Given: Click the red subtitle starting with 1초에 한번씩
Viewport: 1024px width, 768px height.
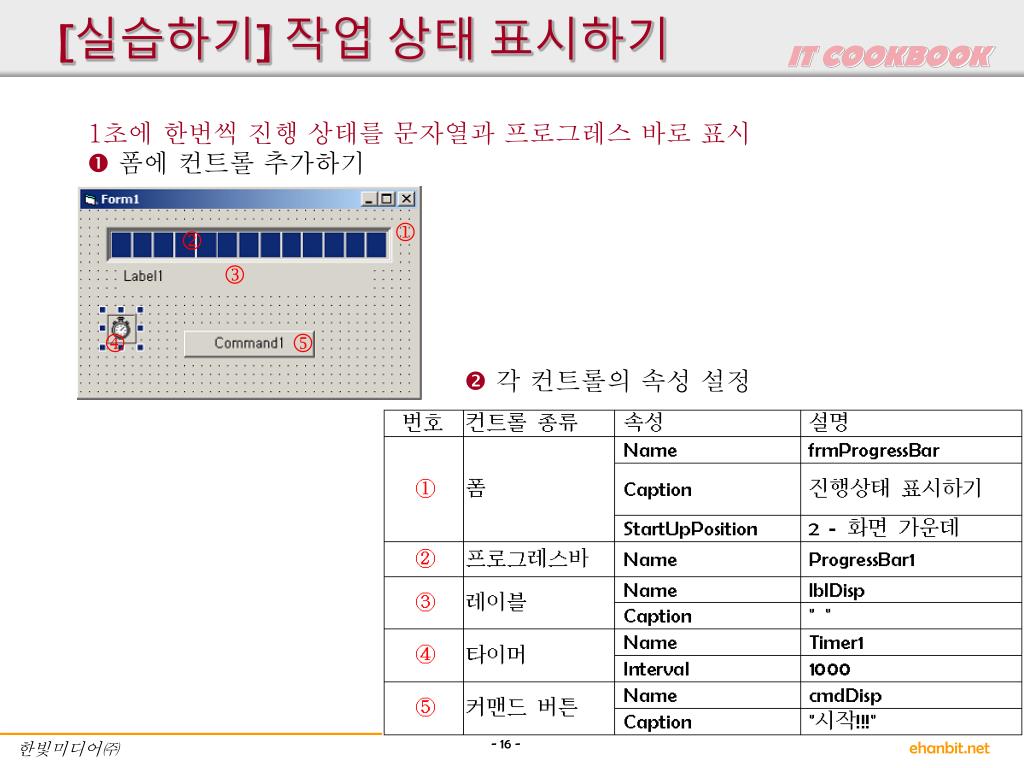Looking at the screenshot, I should tap(419, 133).
